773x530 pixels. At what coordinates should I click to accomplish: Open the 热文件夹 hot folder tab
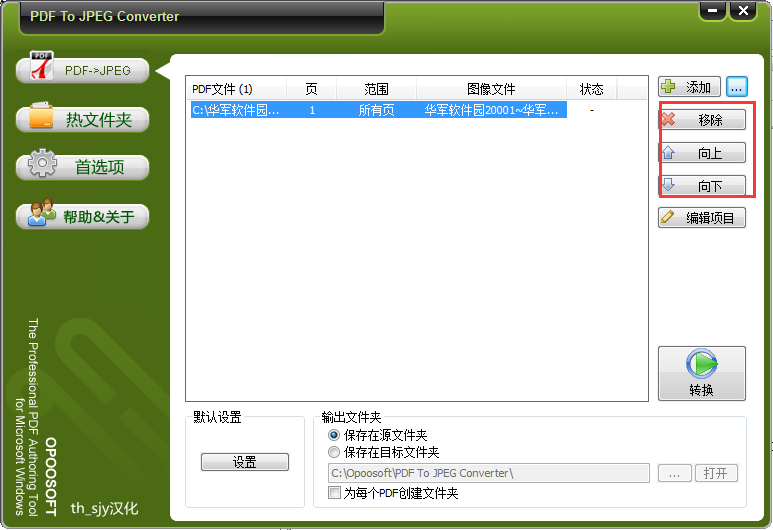click(82, 119)
